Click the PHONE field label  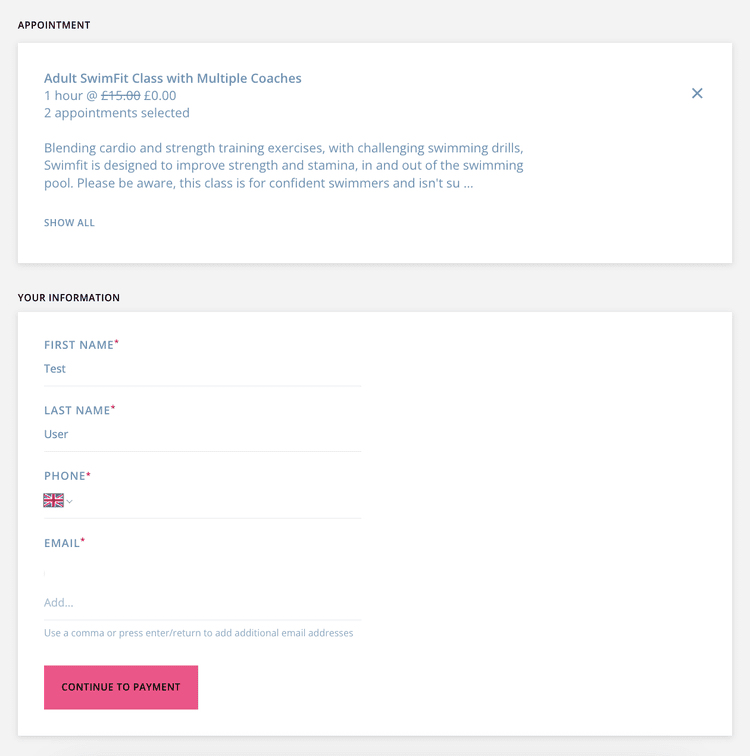[x=67, y=476]
